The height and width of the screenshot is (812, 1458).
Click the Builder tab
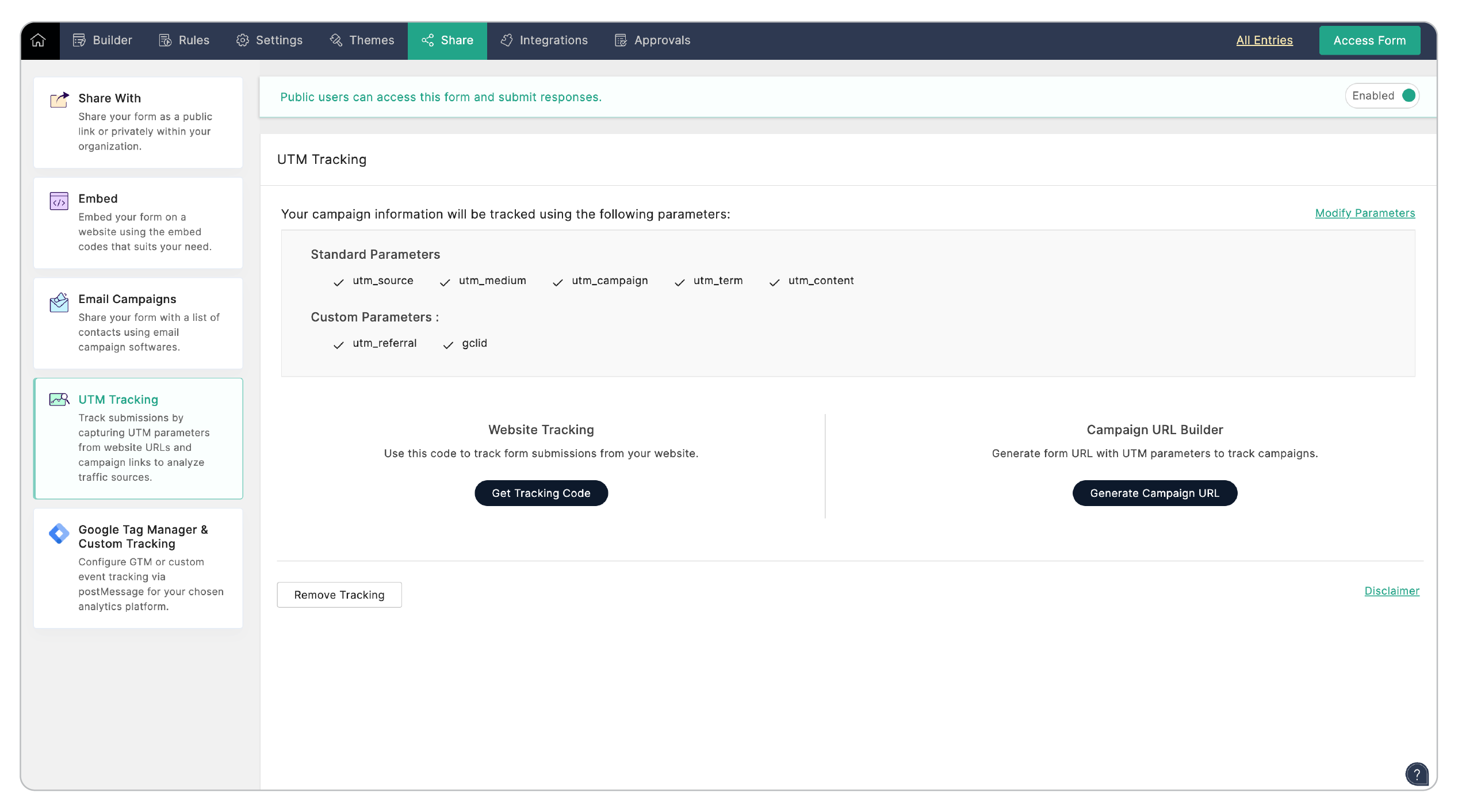coord(102,40)
